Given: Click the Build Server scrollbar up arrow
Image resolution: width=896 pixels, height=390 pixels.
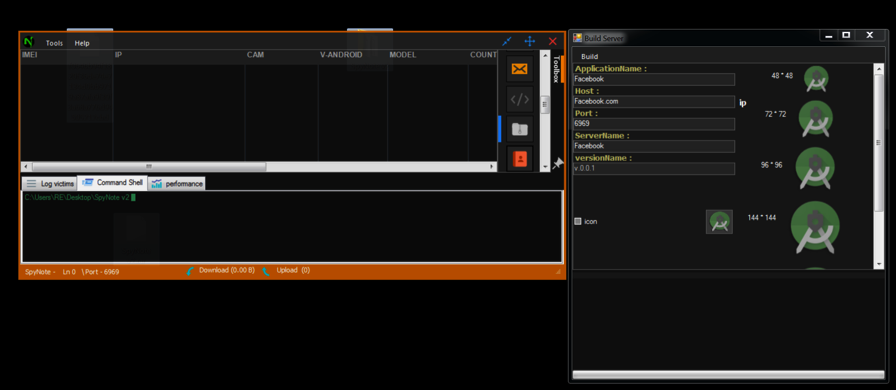Looking at the screenshot, I should tap(879, 68).
